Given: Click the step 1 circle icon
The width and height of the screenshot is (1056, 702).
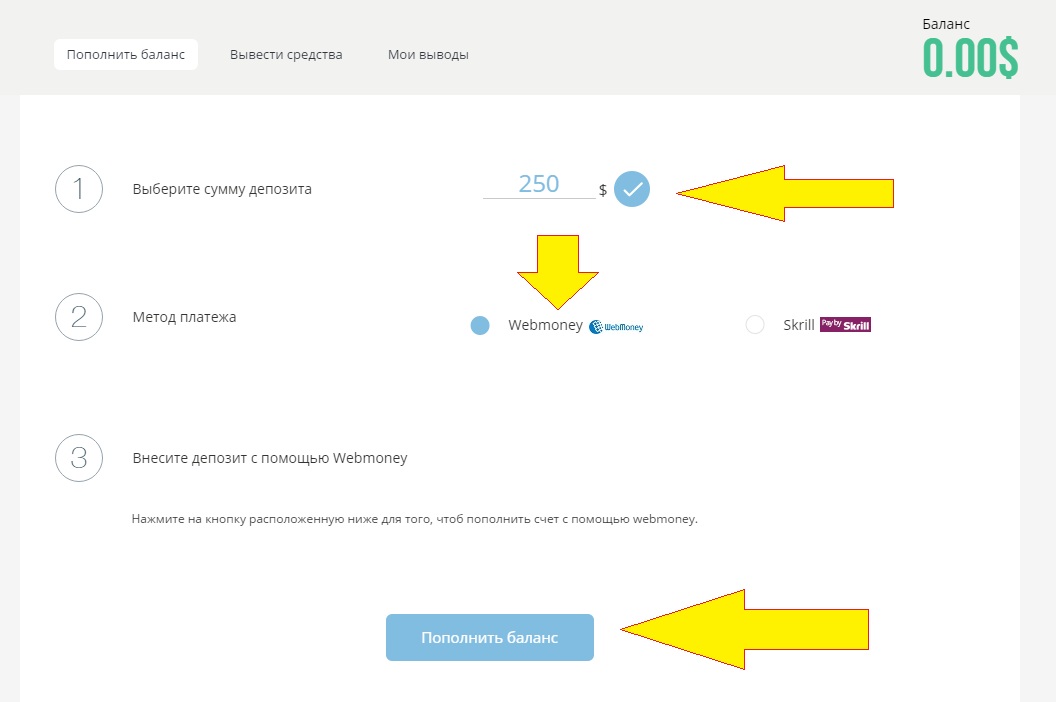Looking at the screenshot, I should tap(79, 189).
